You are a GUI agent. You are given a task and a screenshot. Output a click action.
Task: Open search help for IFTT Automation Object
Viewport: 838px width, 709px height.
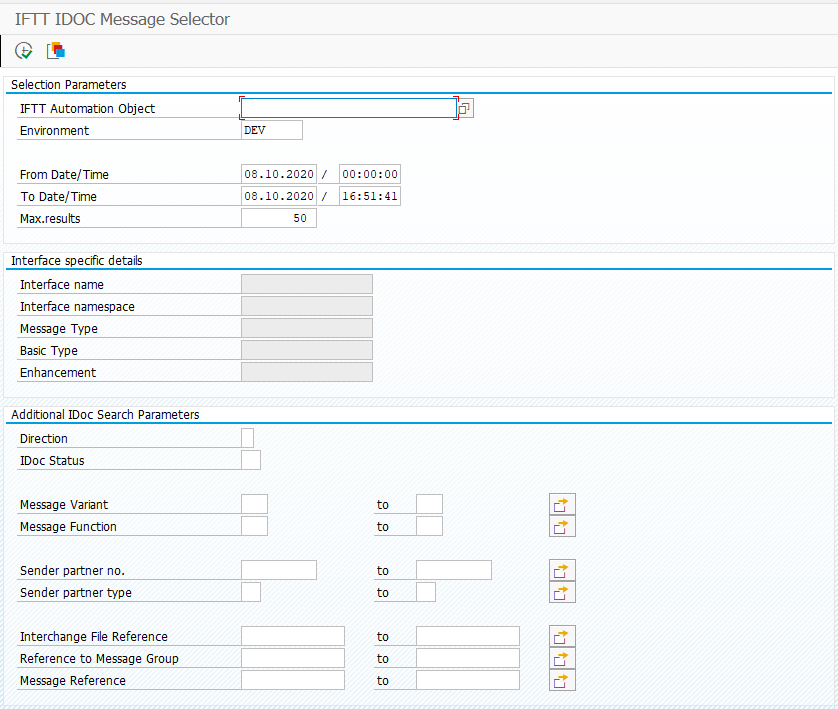[x=463, y=108]
